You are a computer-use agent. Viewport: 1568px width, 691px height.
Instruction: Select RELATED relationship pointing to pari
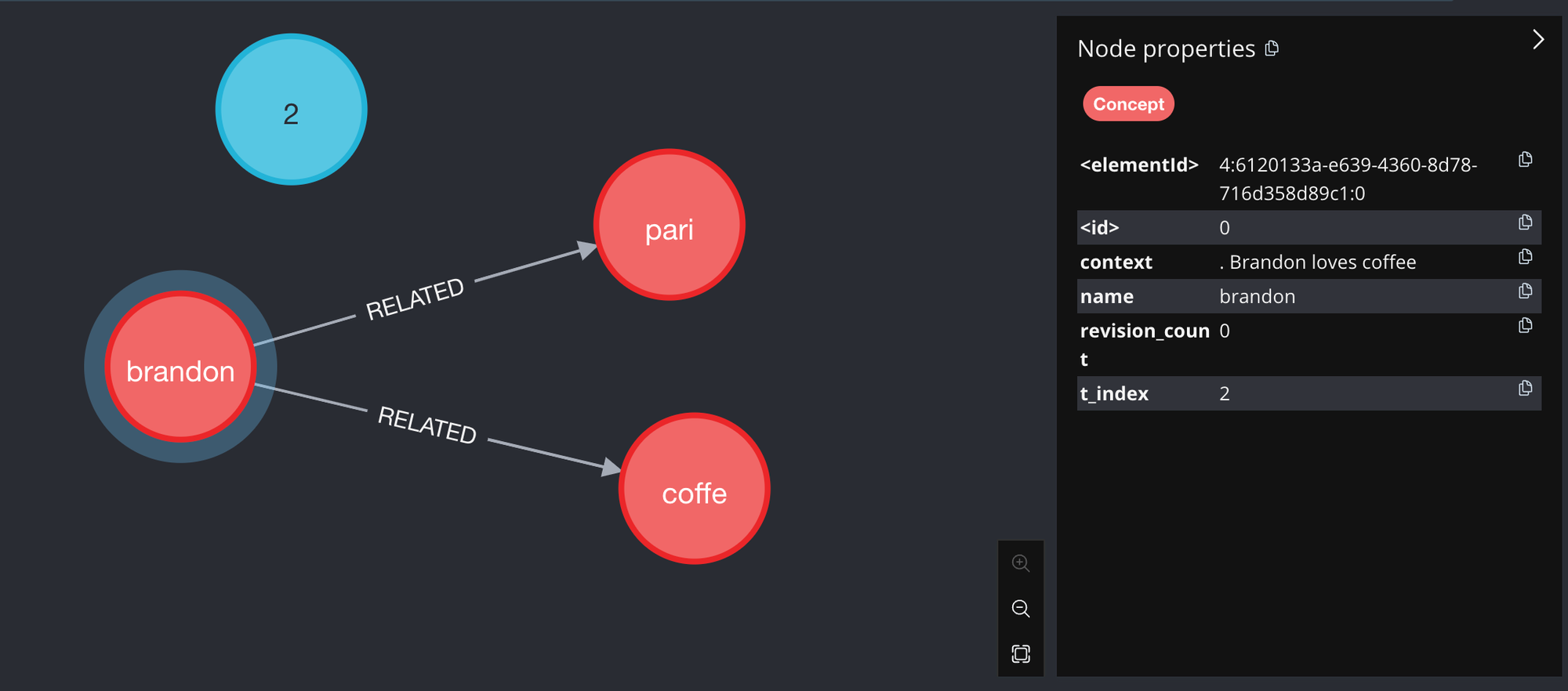coord(415,298)
